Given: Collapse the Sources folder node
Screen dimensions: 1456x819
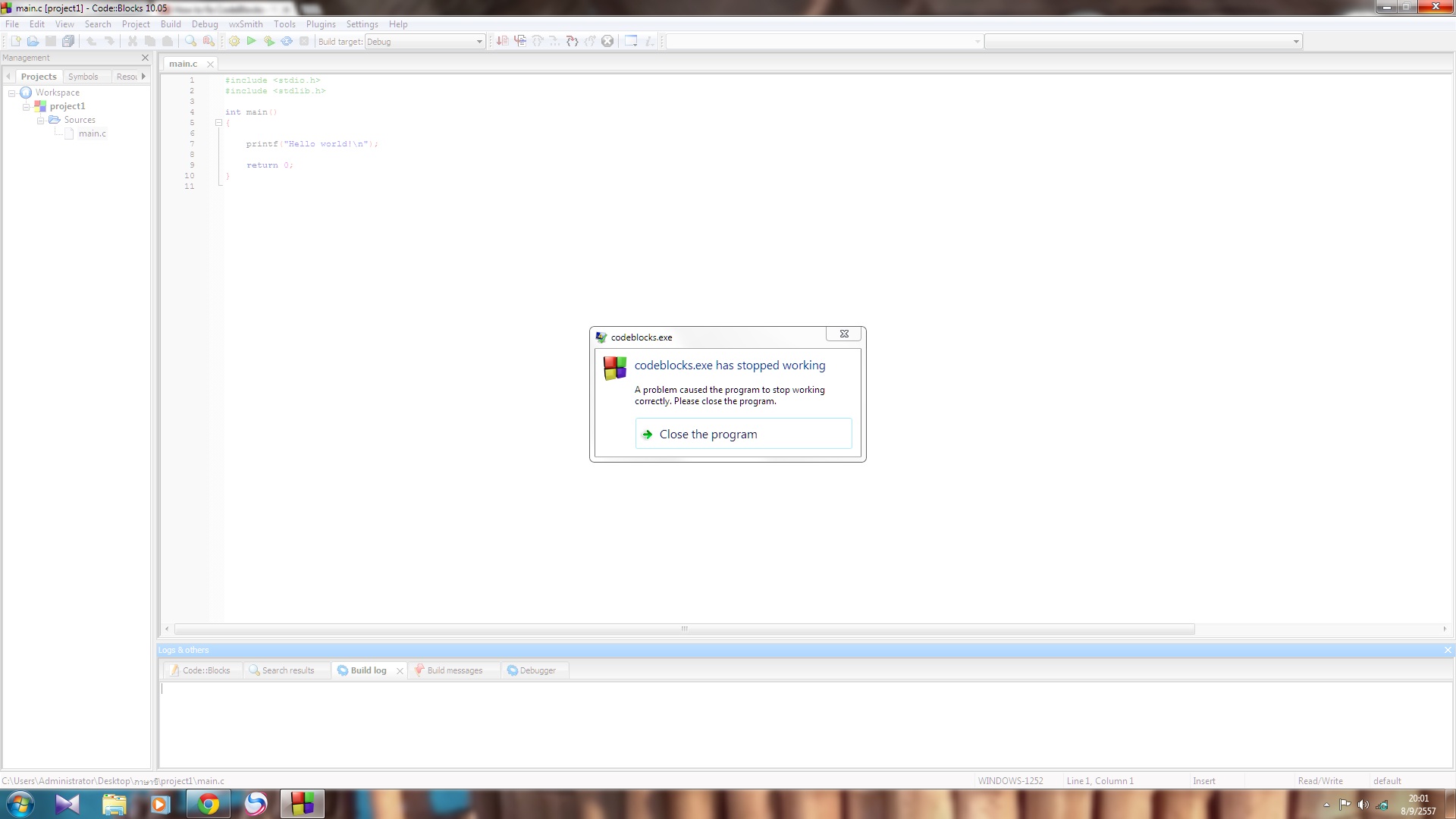Looking at the screenshot, I should 40,120.
